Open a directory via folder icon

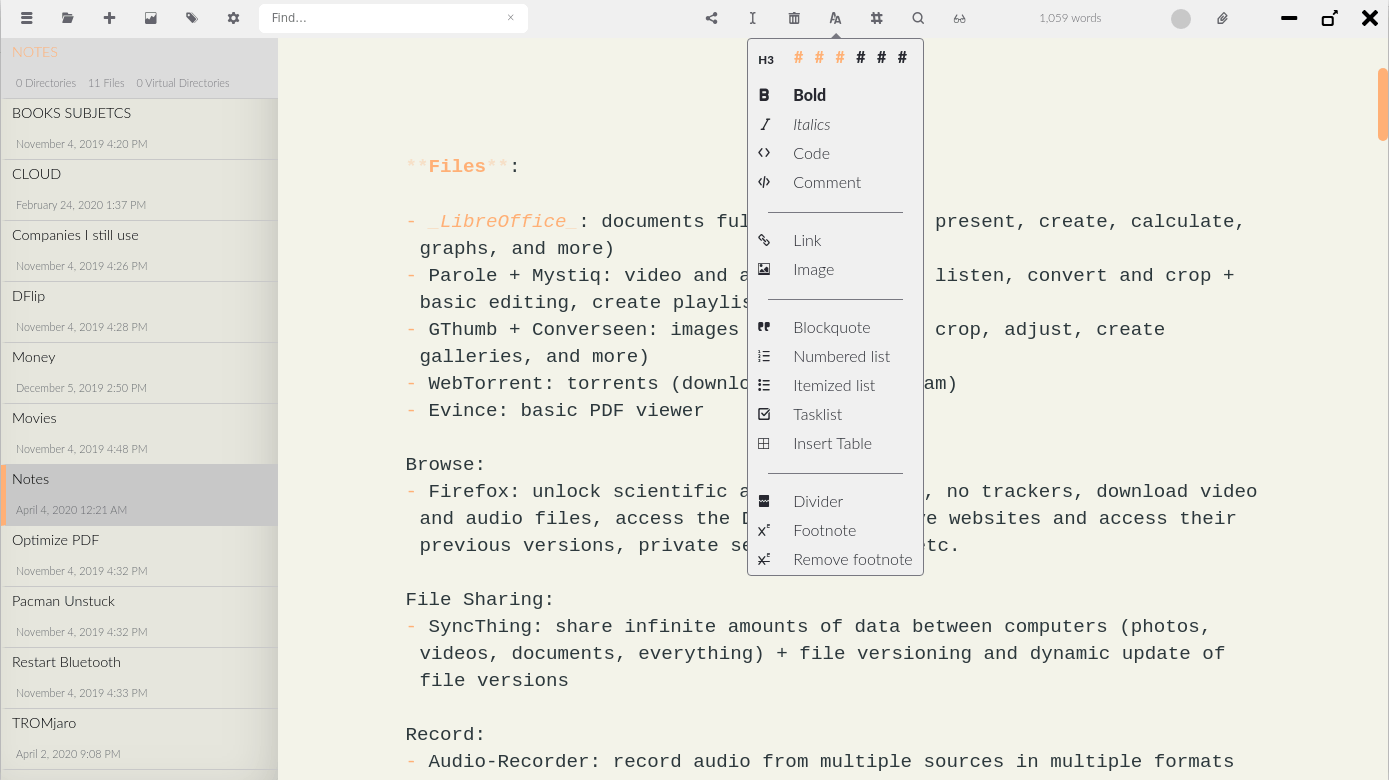(x=68, y=18)
